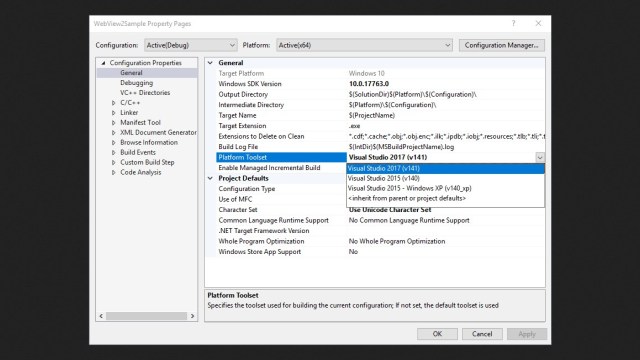Select VC++ Directories in the tree
Viewport: 640px width, 360px height.
click(x=145, y=93)
